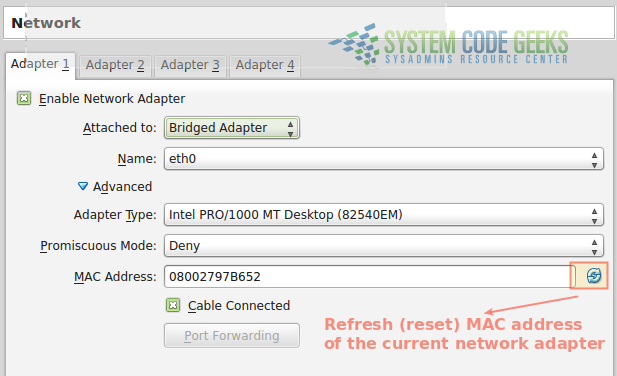Open the Deny Promiscuous Mode dropdown
Viewport: 617px width, 376px height.
384,245
